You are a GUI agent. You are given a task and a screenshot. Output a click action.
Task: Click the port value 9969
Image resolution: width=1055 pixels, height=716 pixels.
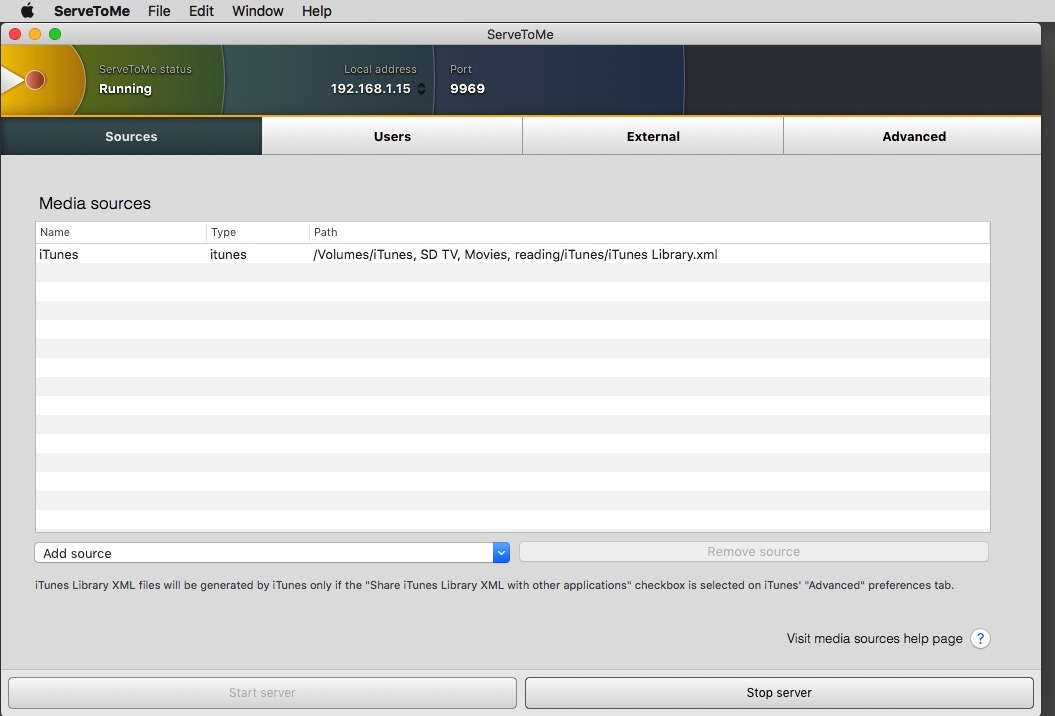point(468,89)
